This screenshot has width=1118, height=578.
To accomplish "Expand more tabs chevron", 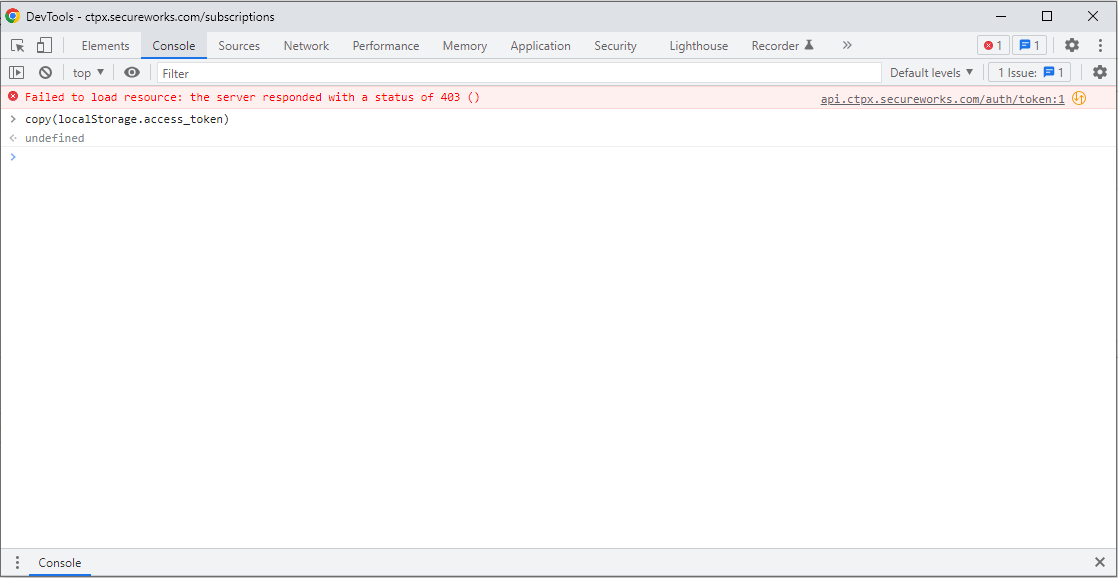I will pos(847,46).
